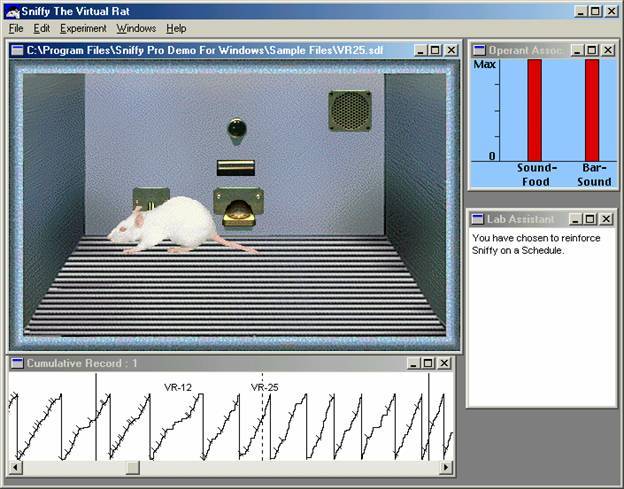Click the Sound-Food red bar

click(x=534, y=110)
